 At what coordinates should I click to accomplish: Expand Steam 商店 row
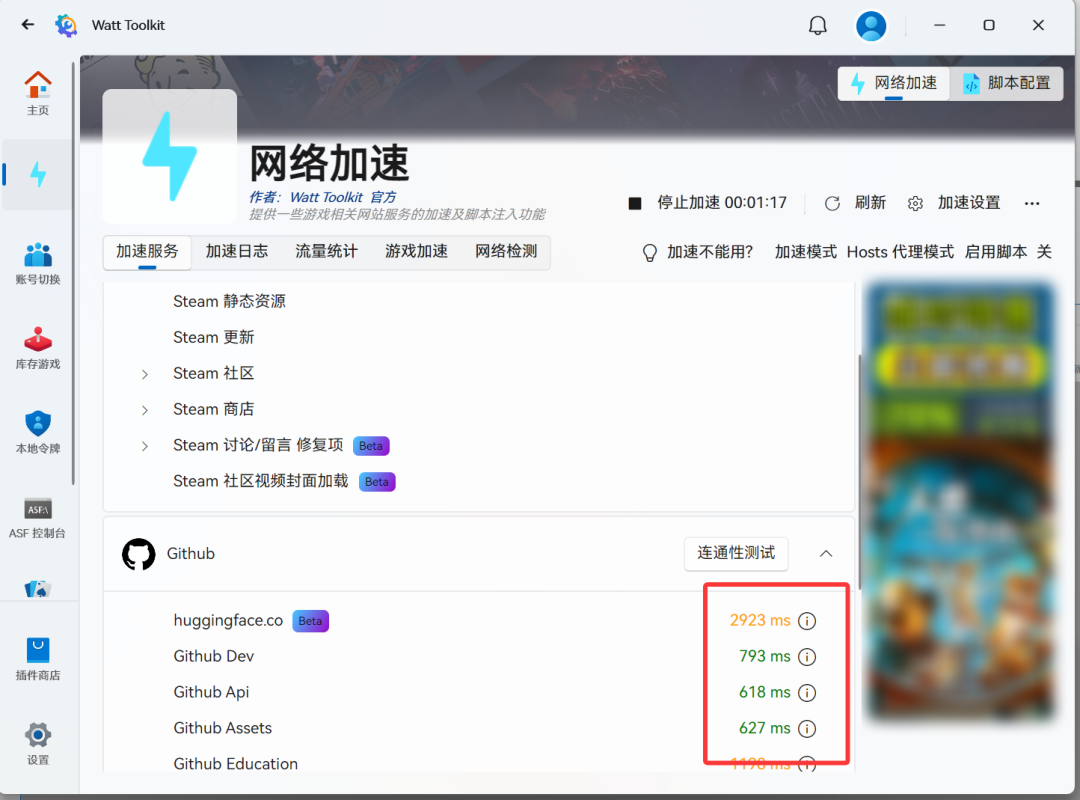[x=145, y=410]
